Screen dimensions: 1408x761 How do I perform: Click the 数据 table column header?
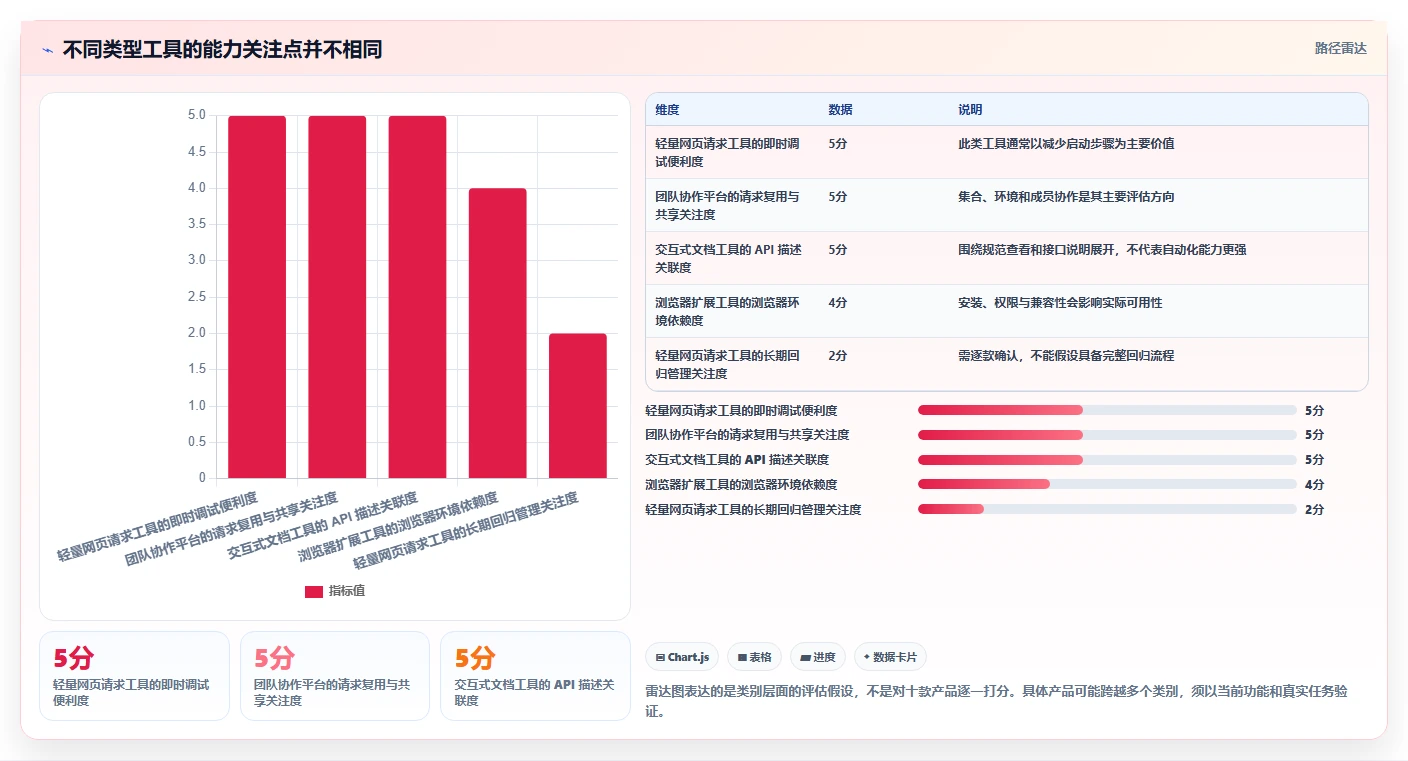[x=841, y=110]
